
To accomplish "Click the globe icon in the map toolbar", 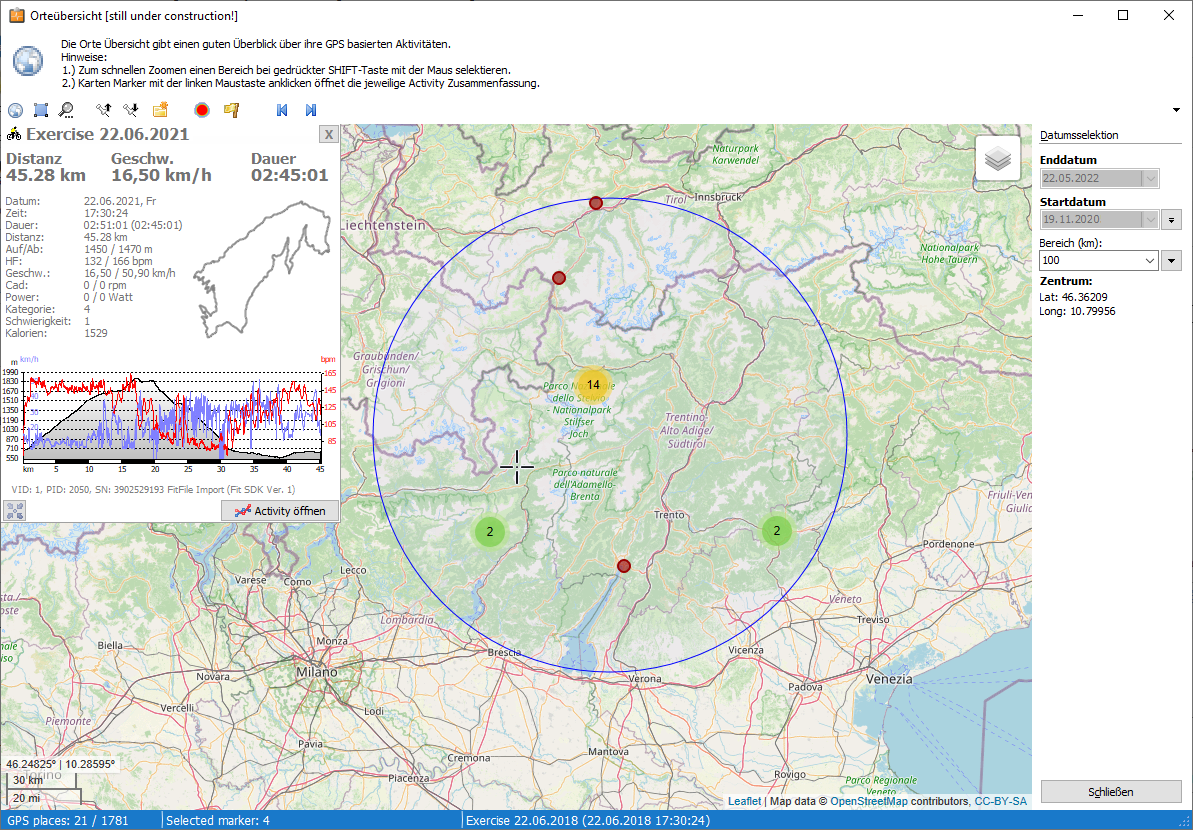I will pos(15,110).
